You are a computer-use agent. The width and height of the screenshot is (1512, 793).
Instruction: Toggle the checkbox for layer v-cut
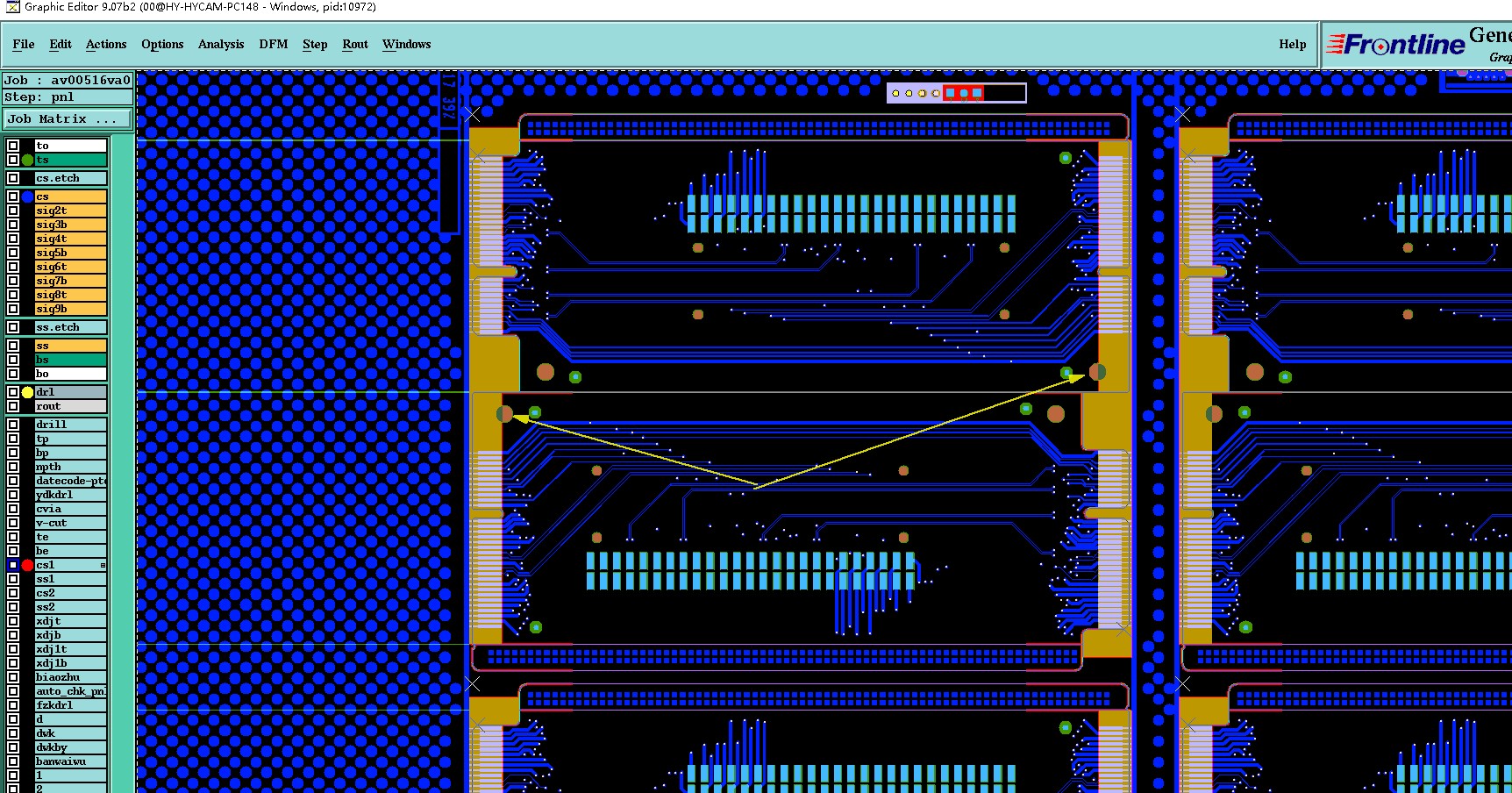13,523
